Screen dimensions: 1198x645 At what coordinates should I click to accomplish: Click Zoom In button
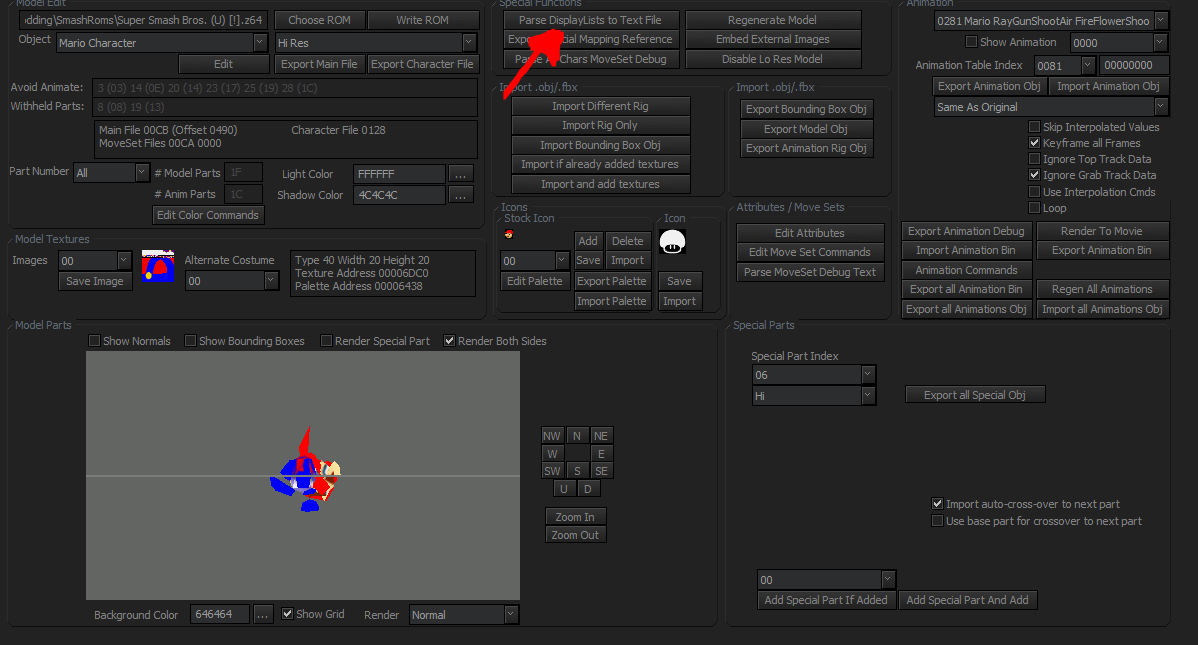coord(575,517)
